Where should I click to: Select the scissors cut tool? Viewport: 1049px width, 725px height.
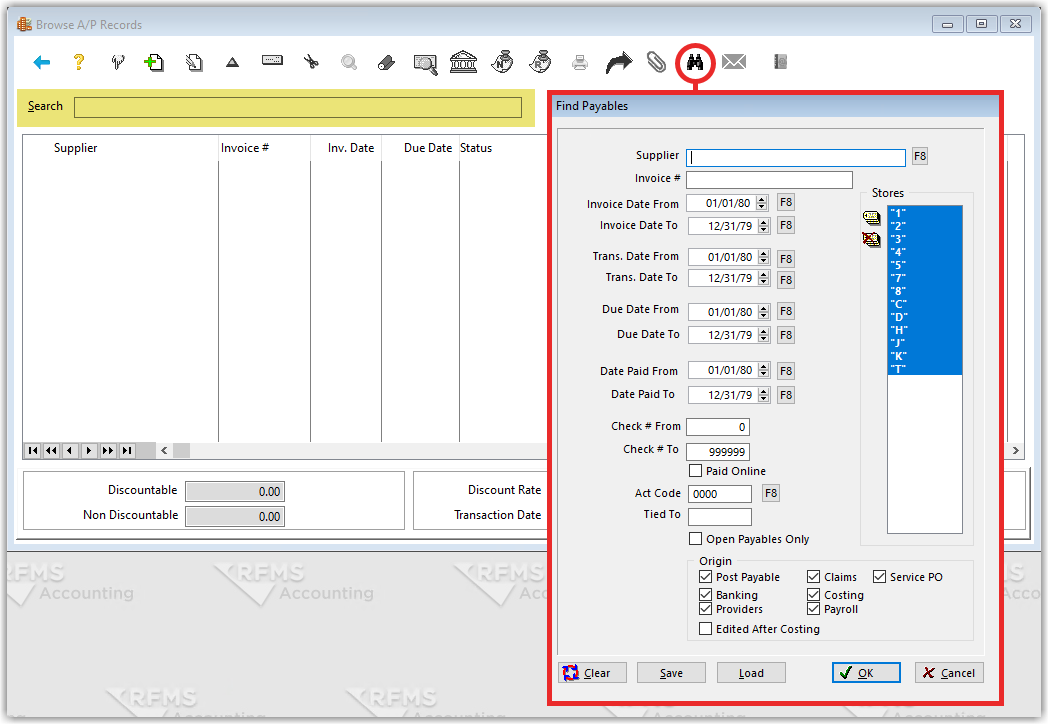tap(310, 62)
